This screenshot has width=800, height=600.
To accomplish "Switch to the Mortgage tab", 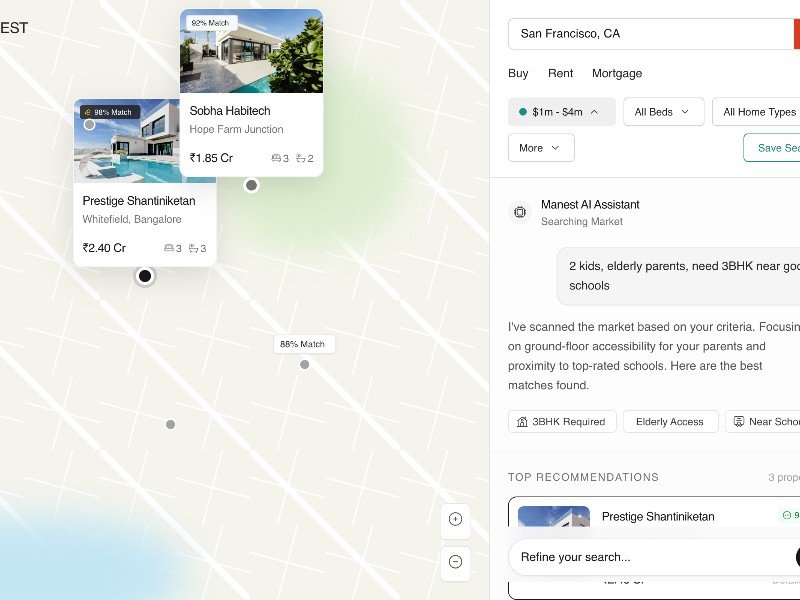I will click(x=617, y=73).
